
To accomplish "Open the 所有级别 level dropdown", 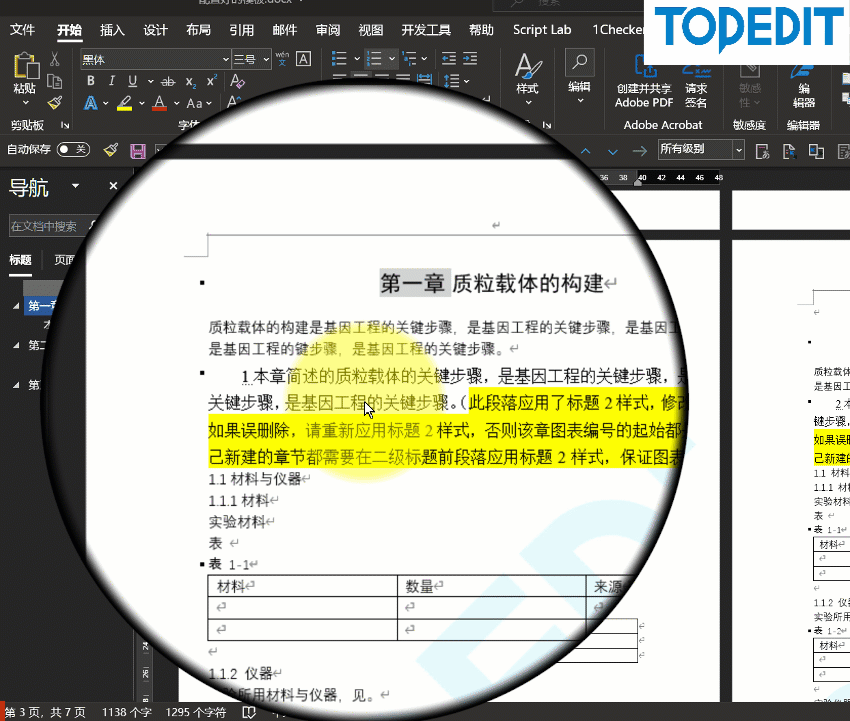I will click(x=738, y=150).
